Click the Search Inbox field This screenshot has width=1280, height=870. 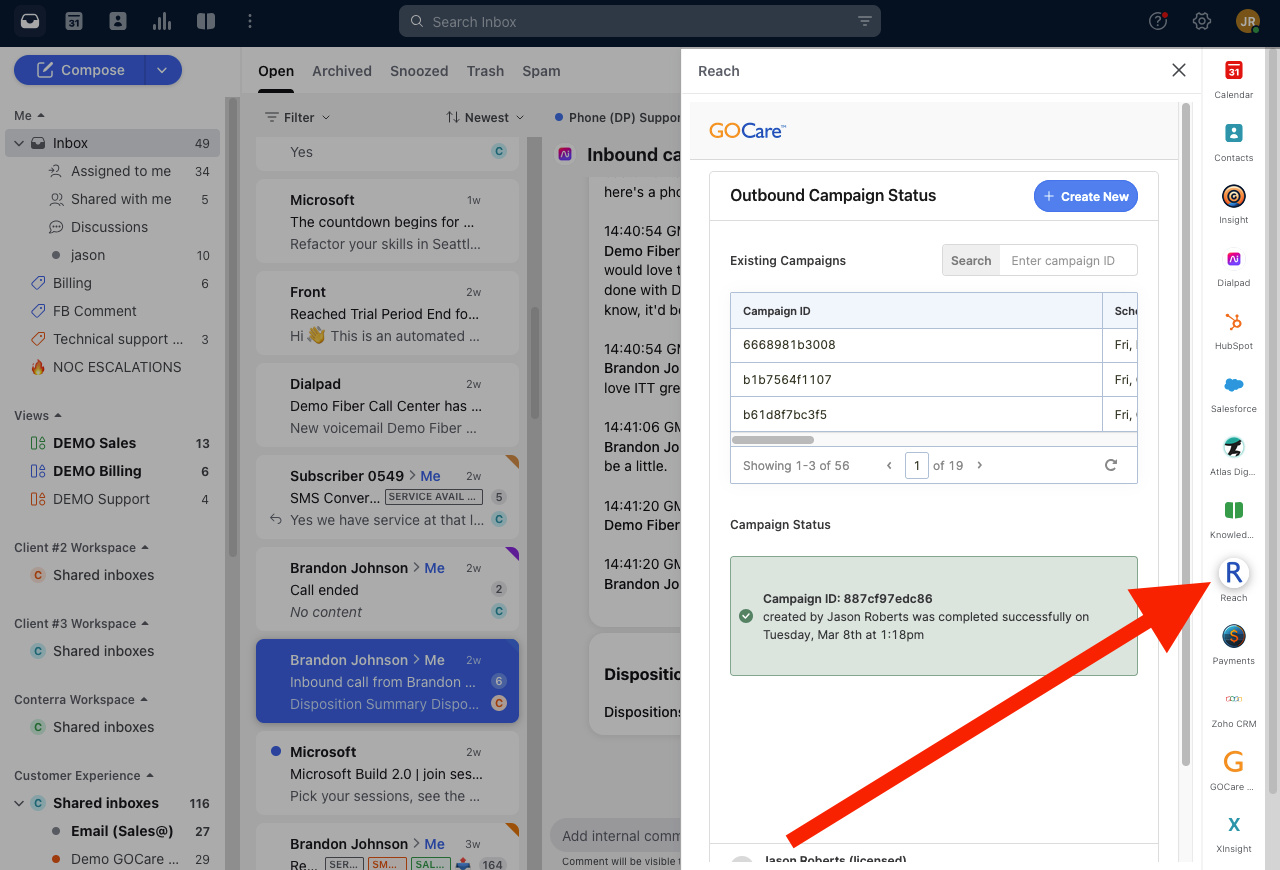click(640, 21)
